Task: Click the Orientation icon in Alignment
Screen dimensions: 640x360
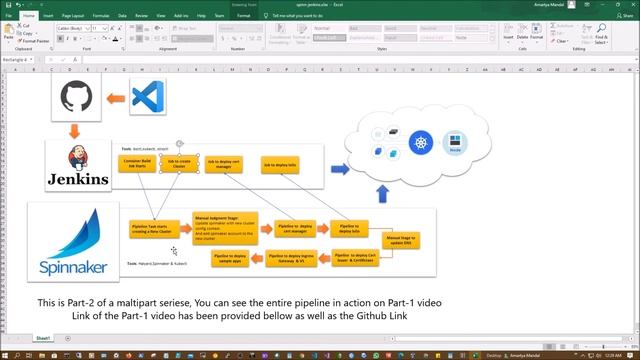Action: [158, 28]
